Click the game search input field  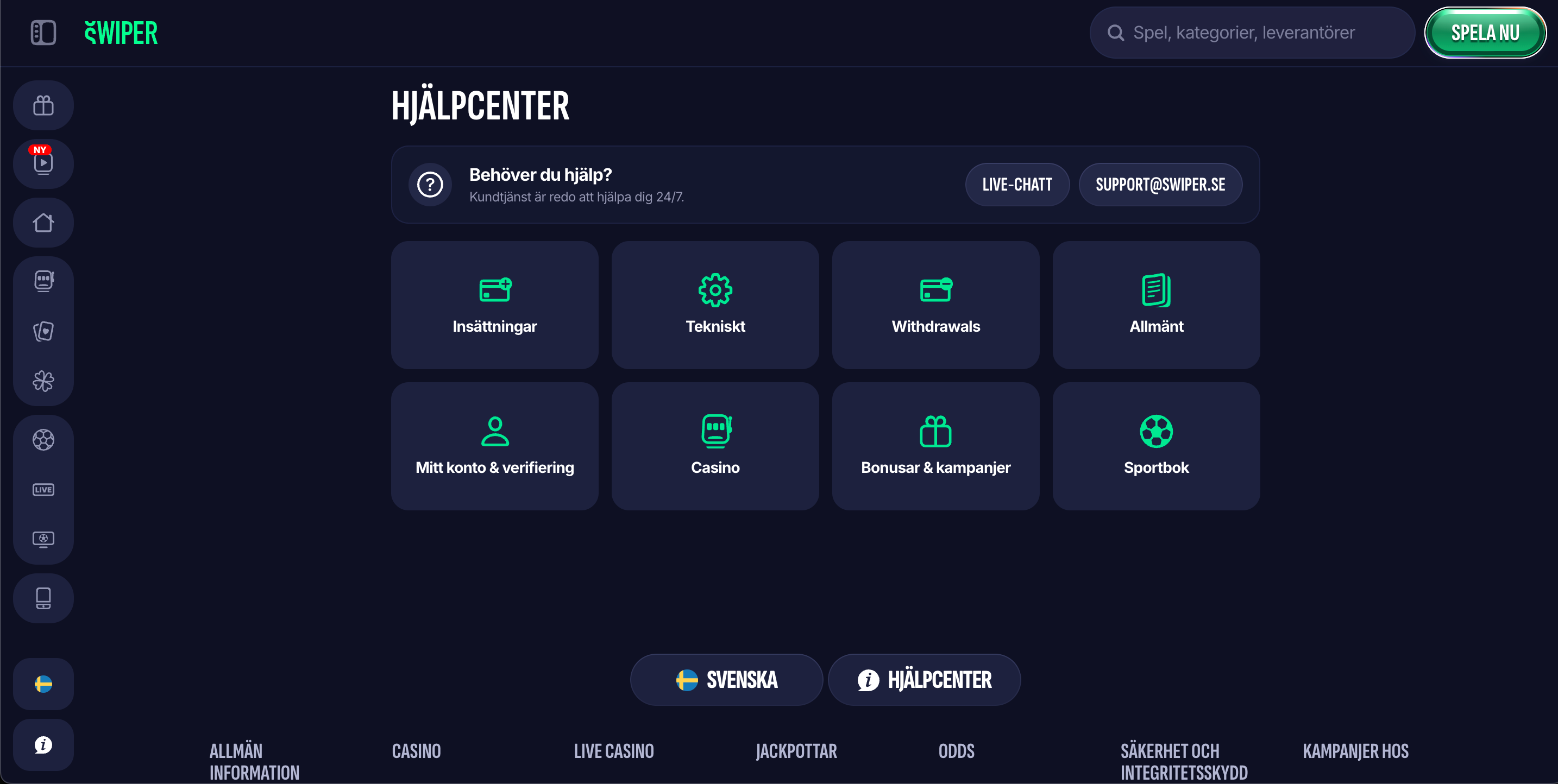1252,33
